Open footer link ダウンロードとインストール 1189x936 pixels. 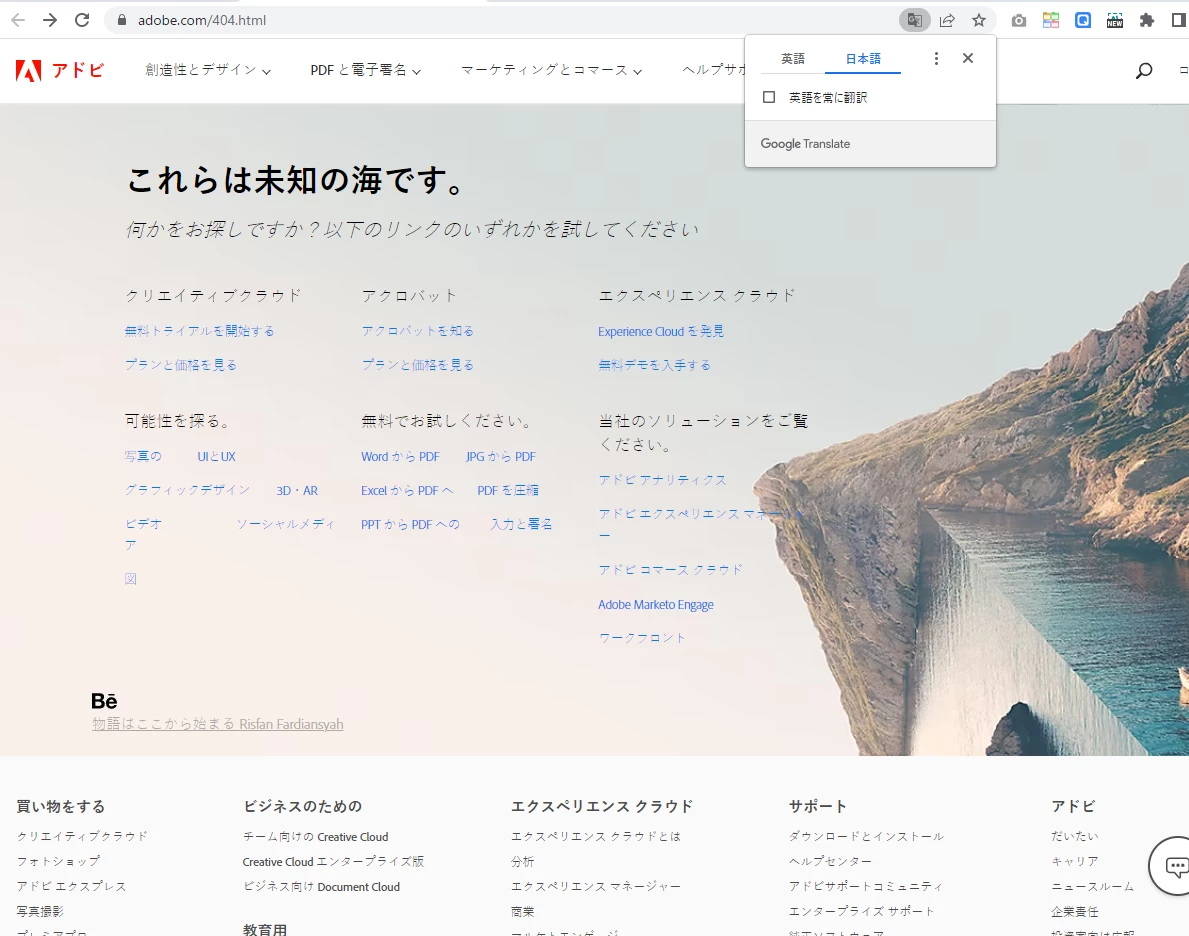[x=866, y=836]
